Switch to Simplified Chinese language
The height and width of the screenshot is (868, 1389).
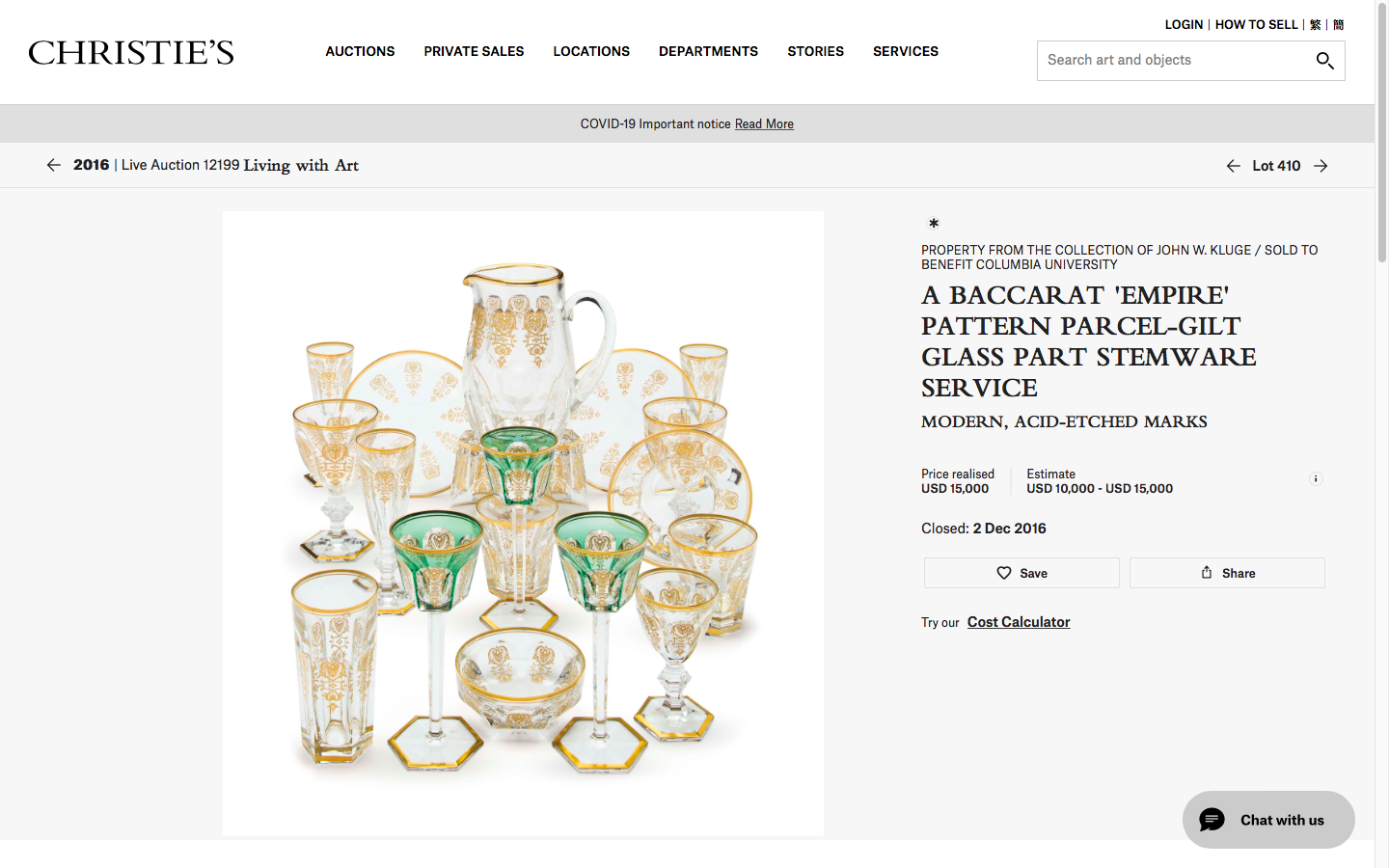point(1338,25)
